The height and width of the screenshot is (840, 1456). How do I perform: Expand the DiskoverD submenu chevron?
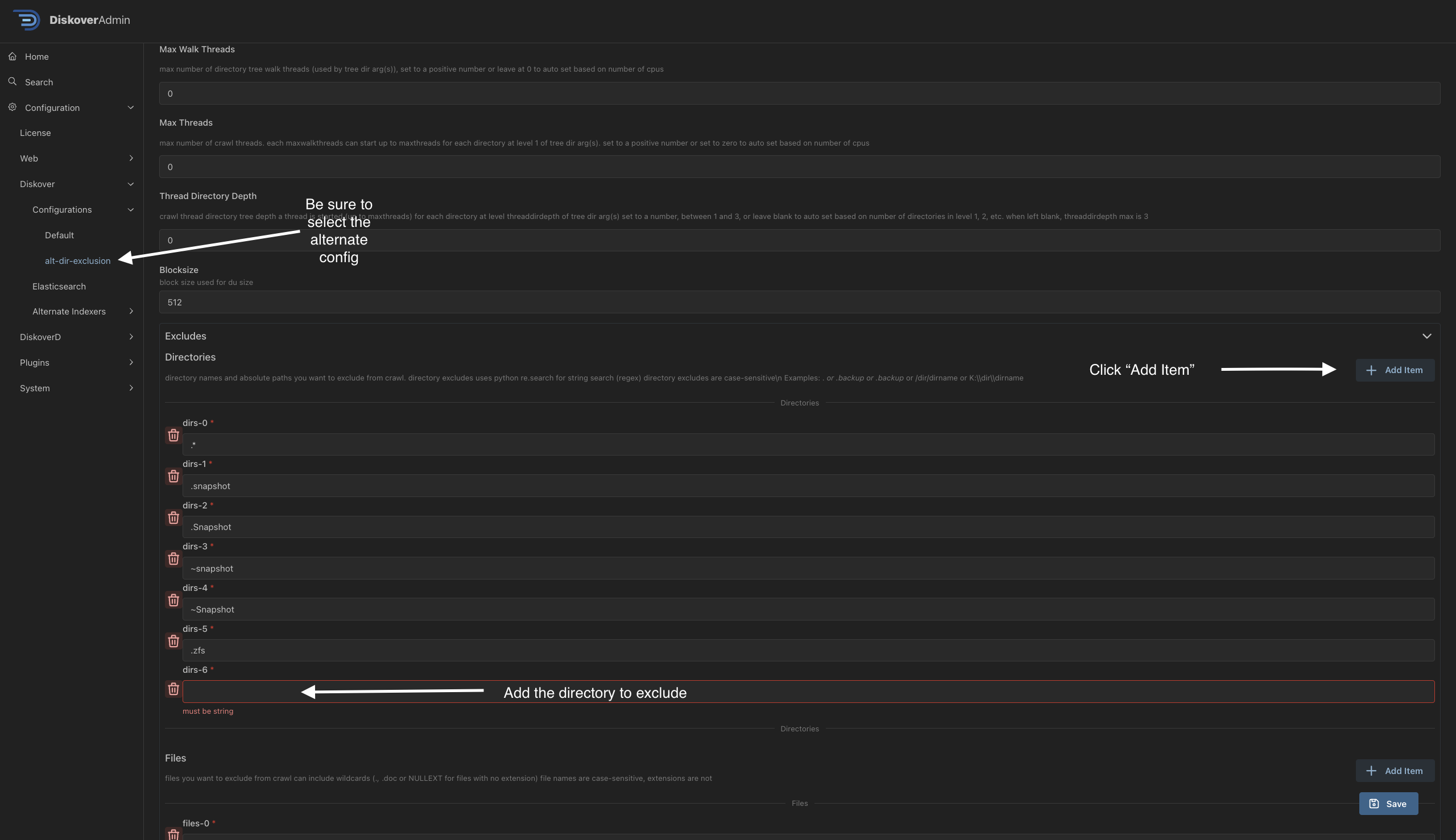point(131,336)
